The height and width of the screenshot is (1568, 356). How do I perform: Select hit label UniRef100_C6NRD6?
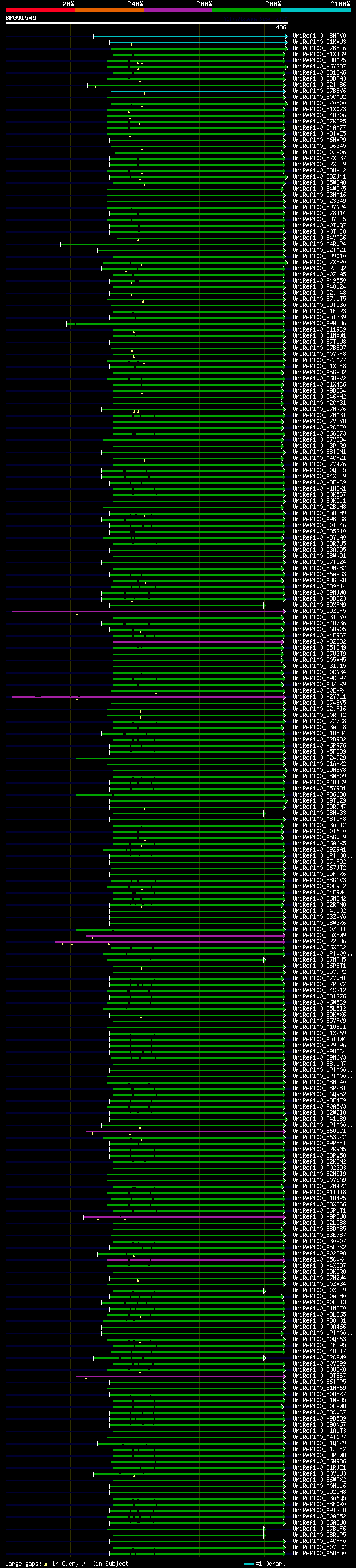[319, 1461]
